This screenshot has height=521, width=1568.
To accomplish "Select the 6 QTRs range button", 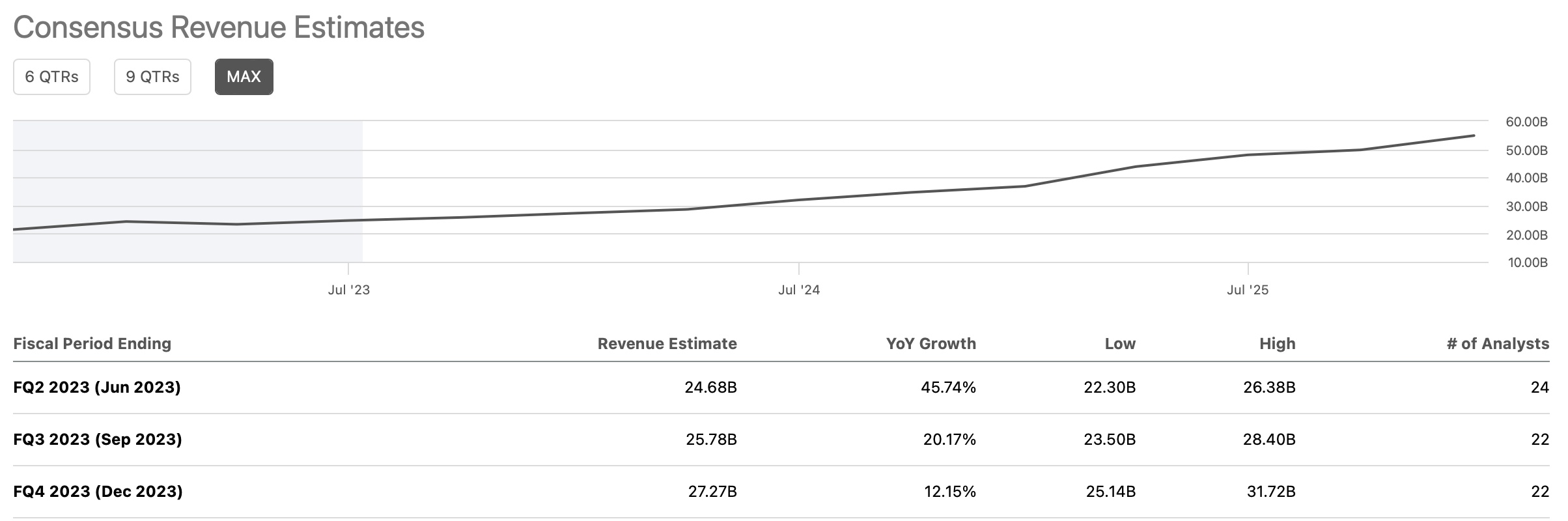I will (51, 77).
